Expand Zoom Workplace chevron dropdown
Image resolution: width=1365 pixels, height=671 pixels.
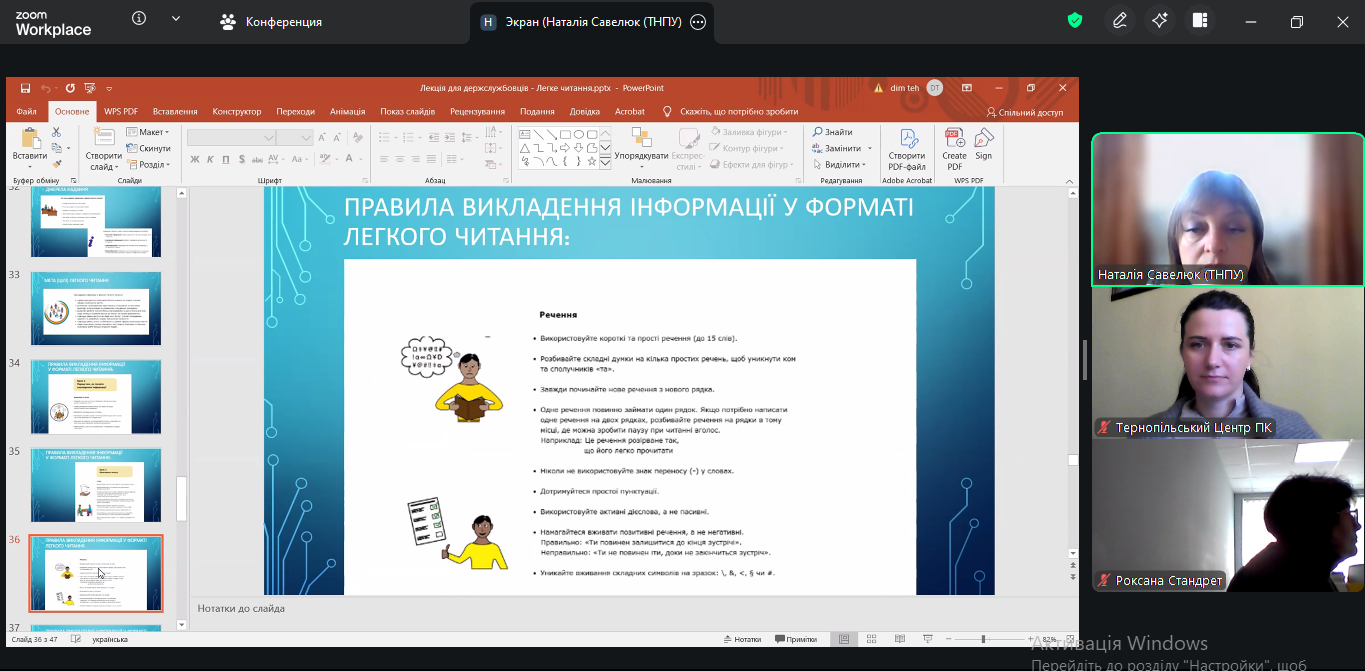click(176, 19)
